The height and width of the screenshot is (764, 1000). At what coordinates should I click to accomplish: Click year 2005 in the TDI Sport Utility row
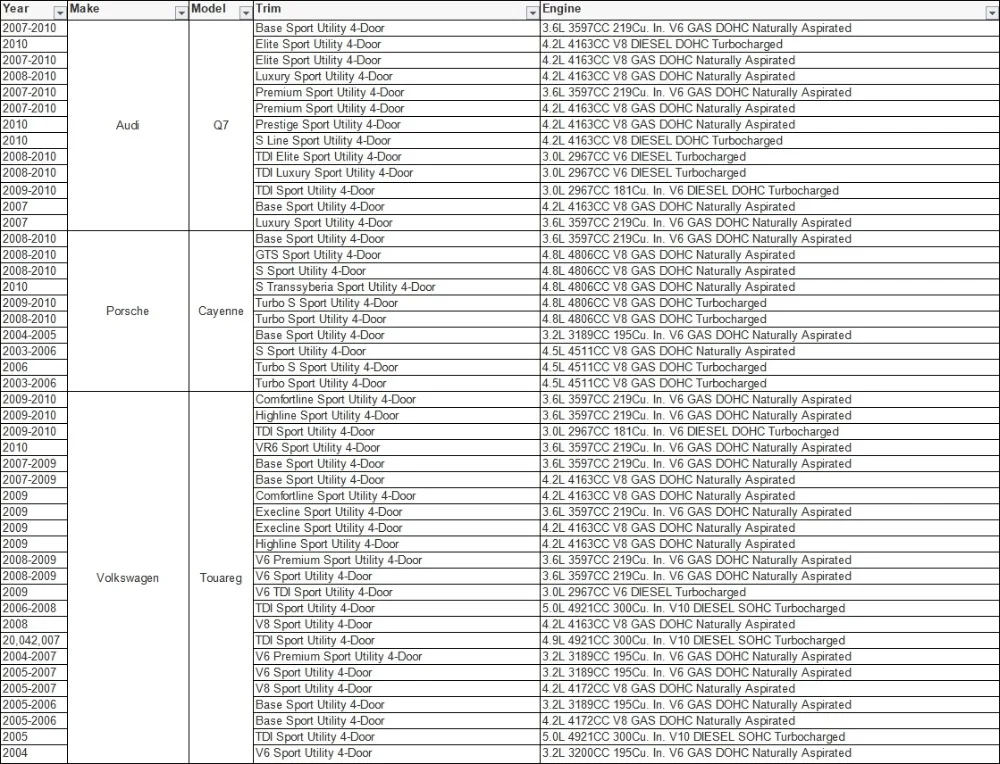[34, 737]
